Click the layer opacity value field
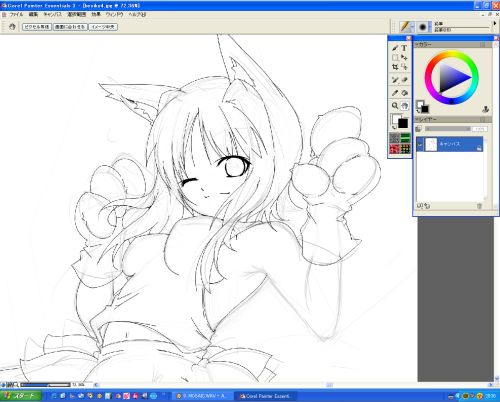 click(x=480, y=129)
